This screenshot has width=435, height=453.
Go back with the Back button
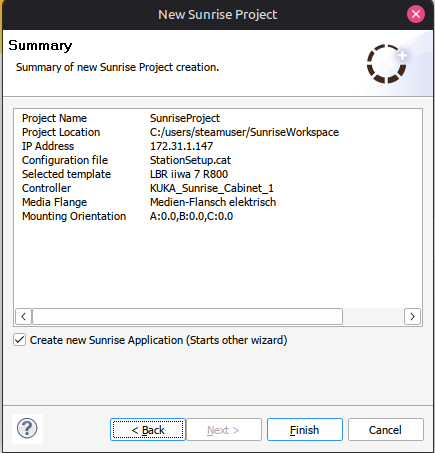(x=148, y=430)
